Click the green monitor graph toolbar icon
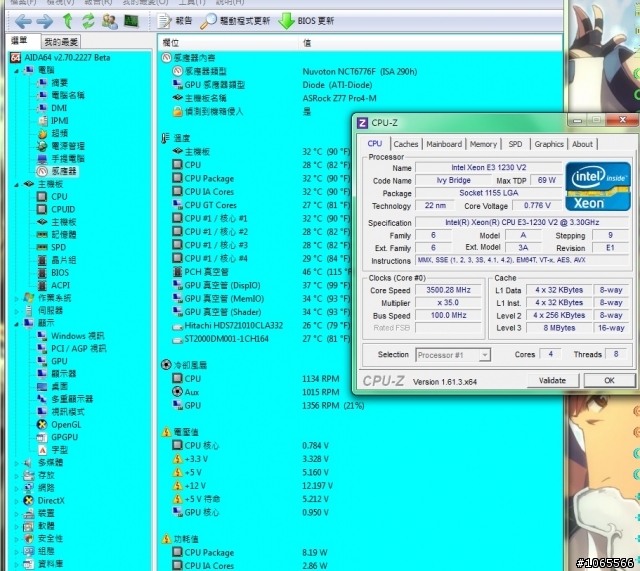Viewport: 640px width, 571px height. (131, 21)
